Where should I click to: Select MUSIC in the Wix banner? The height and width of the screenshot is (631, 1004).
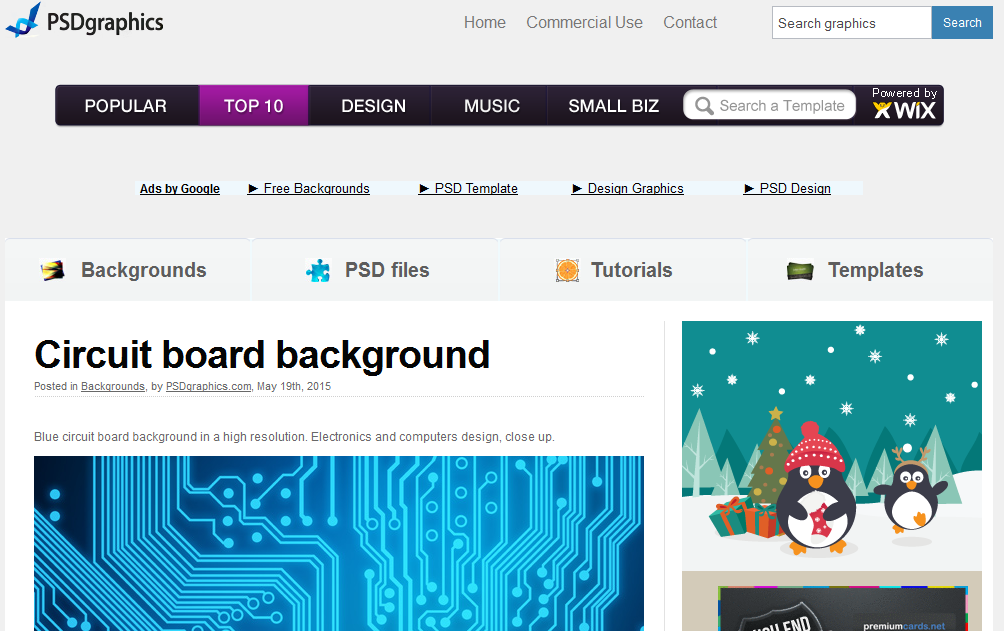[x=492, y=106]
